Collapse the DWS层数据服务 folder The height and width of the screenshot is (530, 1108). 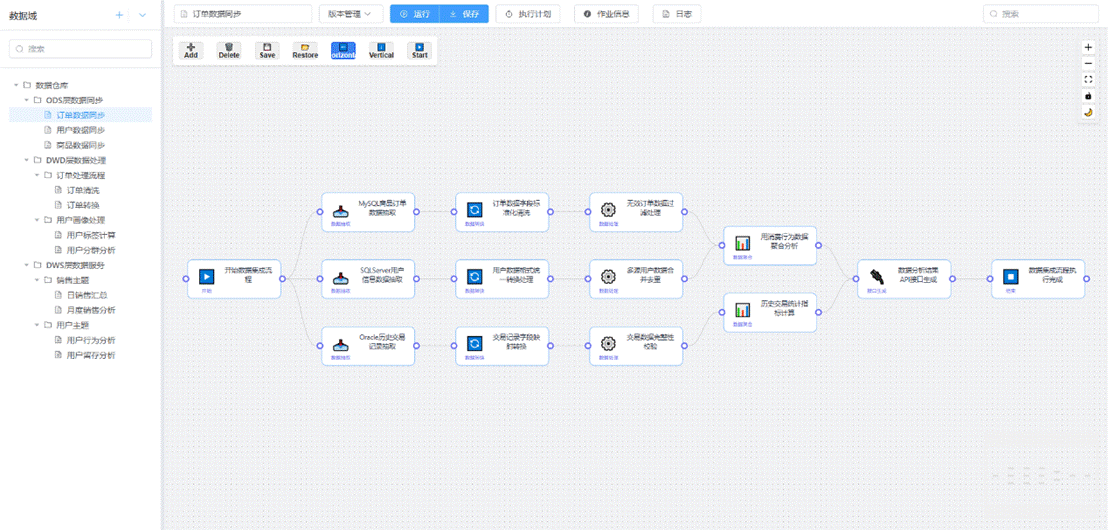tap(27, 265)
